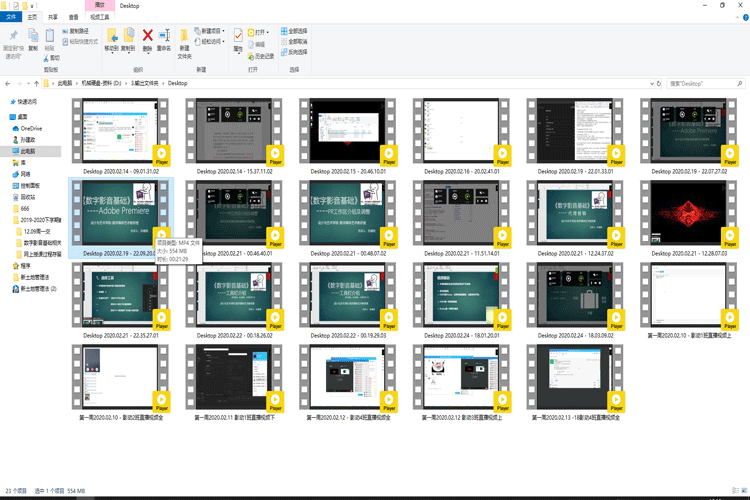Expand the 新建项目 dropdown
This screenshot has width=750, height=500.
pos(212,31)
